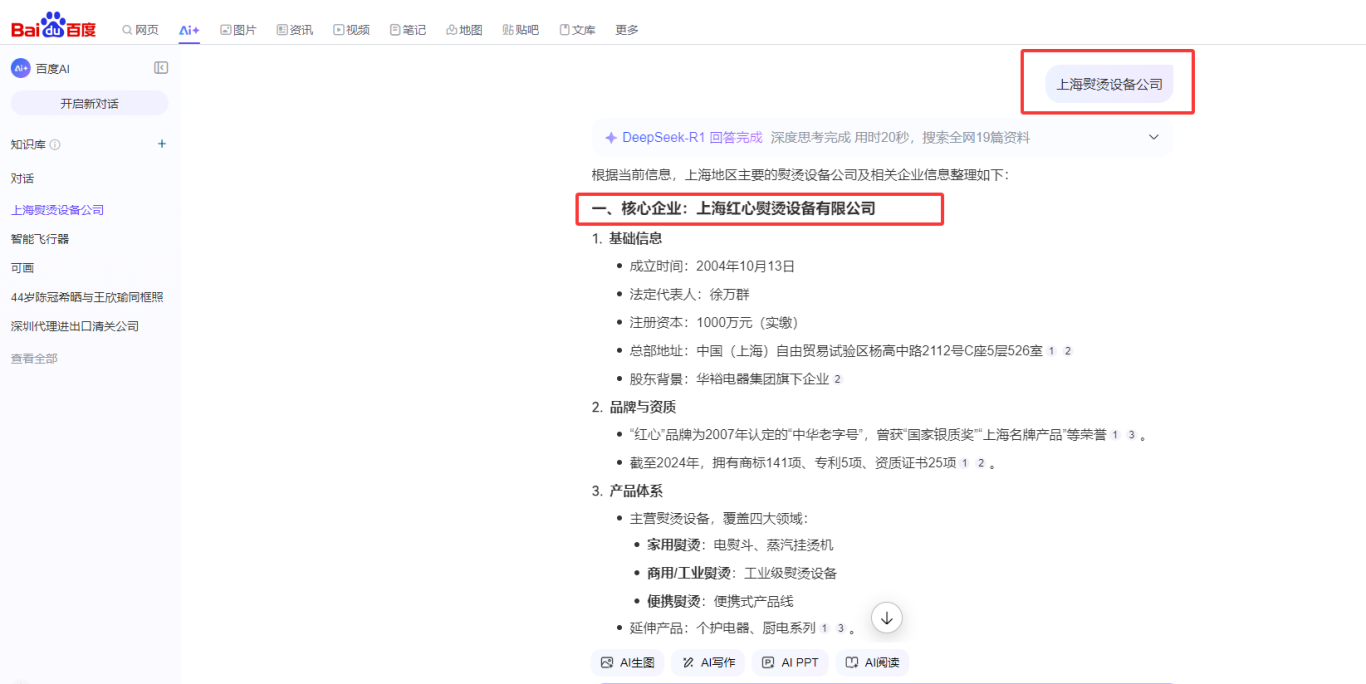1366x684 pixels.
Task: Click citation 2 after 华裕电器集团旗下企业
Action: 837,379
